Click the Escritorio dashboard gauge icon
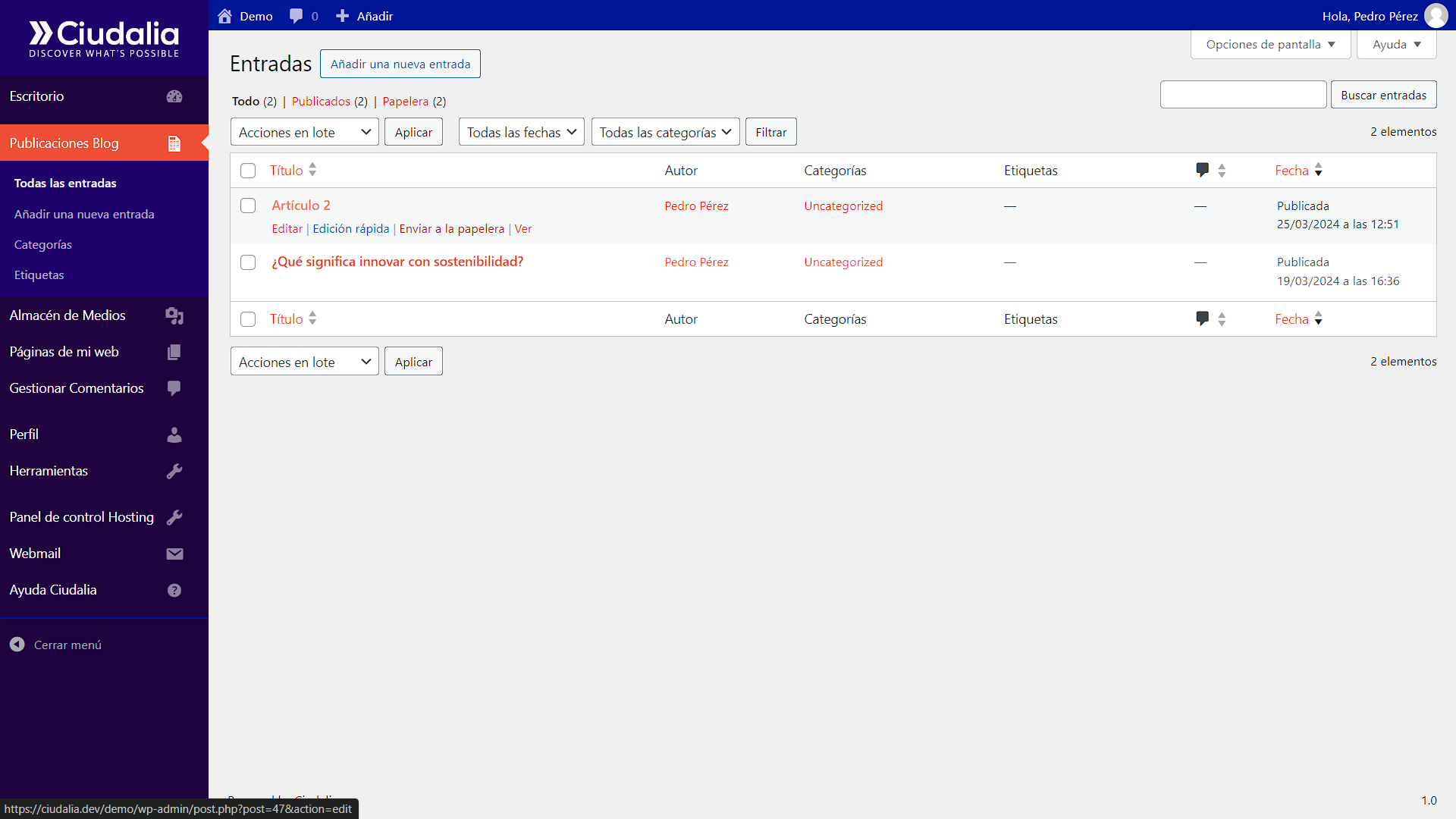Image resolution: width=1456 pixels, height=819 pixels. tap(174, 96)
